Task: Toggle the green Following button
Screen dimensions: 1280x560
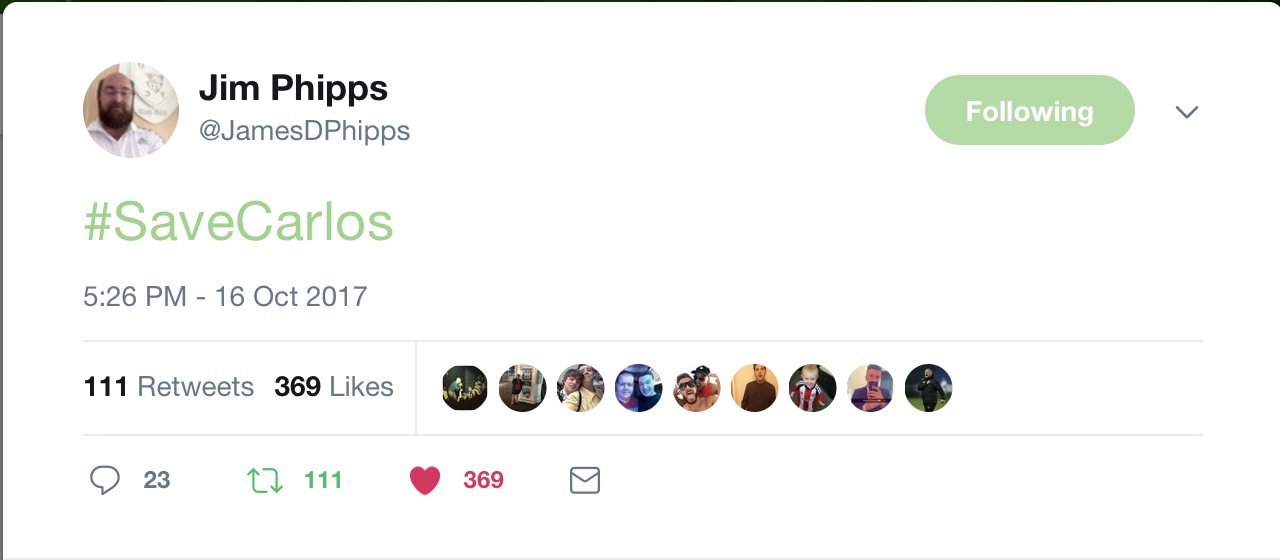Action: pos(1029,110)
